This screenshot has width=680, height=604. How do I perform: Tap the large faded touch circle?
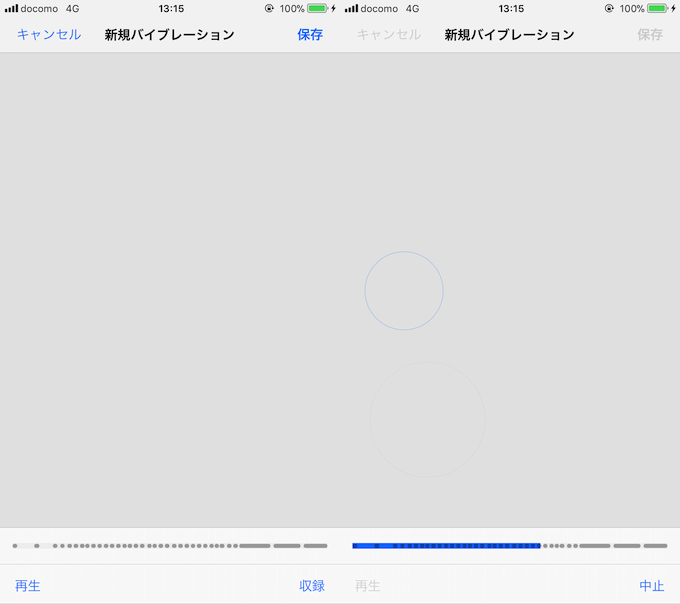427,419
